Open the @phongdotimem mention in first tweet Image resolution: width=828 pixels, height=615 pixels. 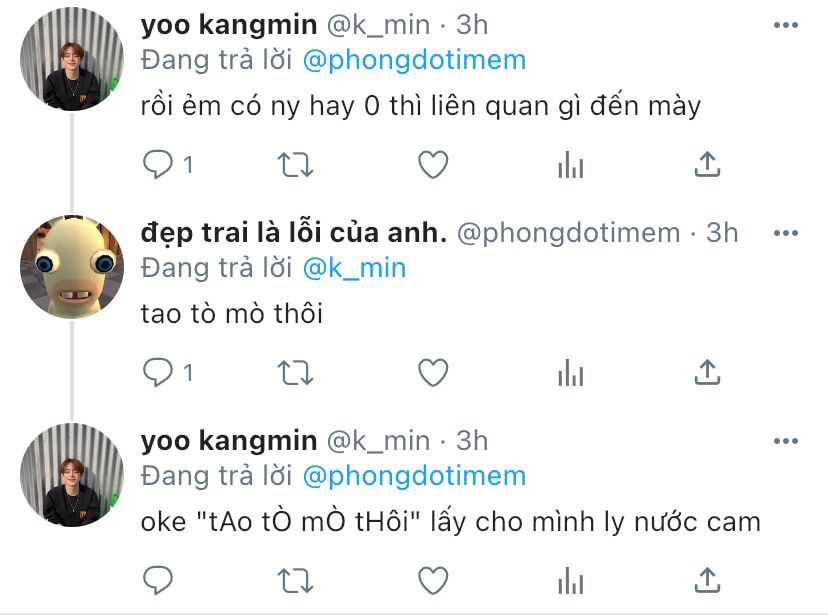coord(415,60)
